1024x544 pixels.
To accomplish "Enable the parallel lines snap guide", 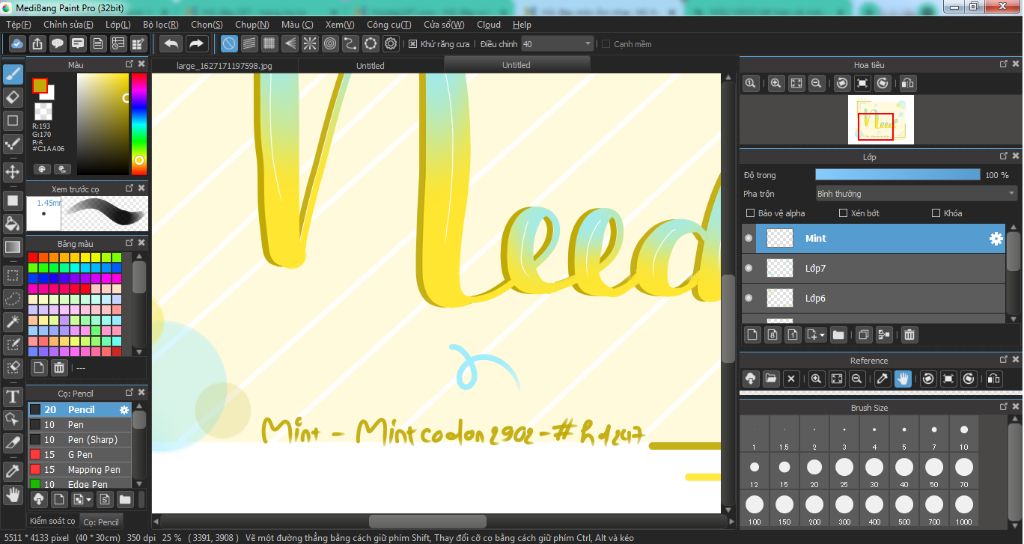I will (x=249, y=44).
